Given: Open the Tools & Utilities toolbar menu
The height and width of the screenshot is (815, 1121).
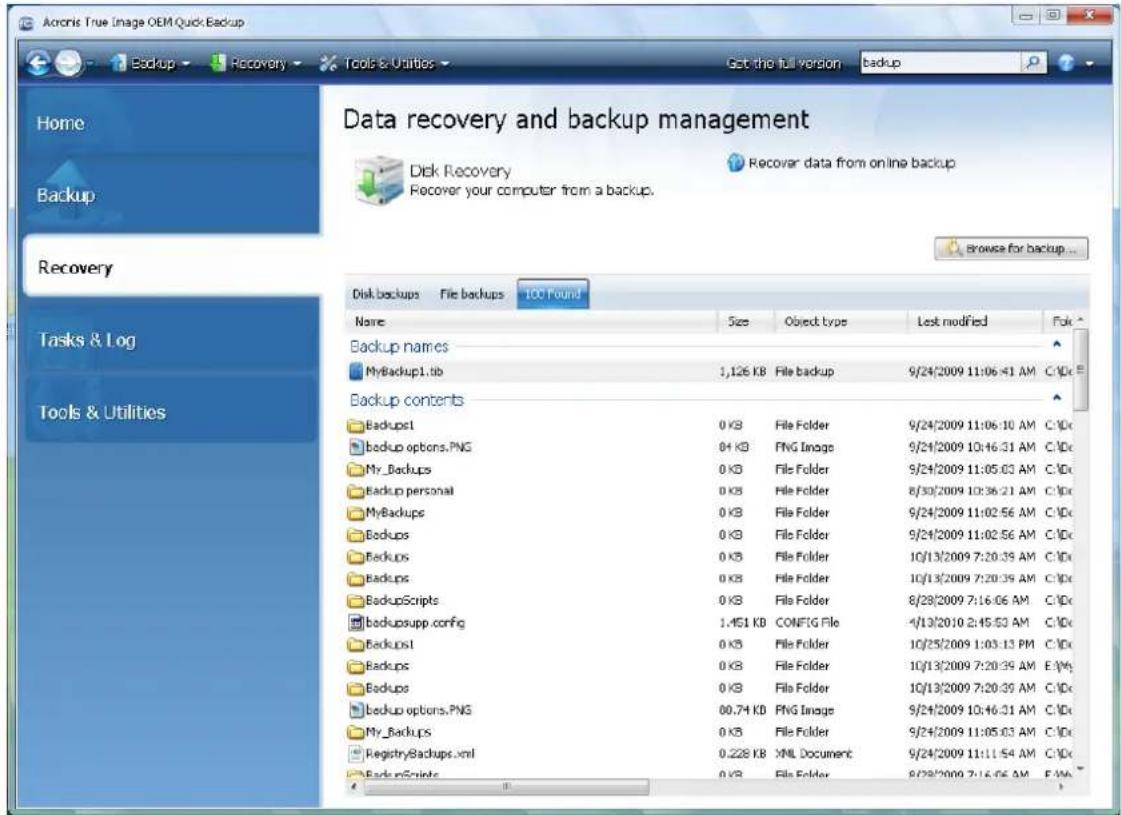Looking at the screenshot, I should click(x=385, y=64).
